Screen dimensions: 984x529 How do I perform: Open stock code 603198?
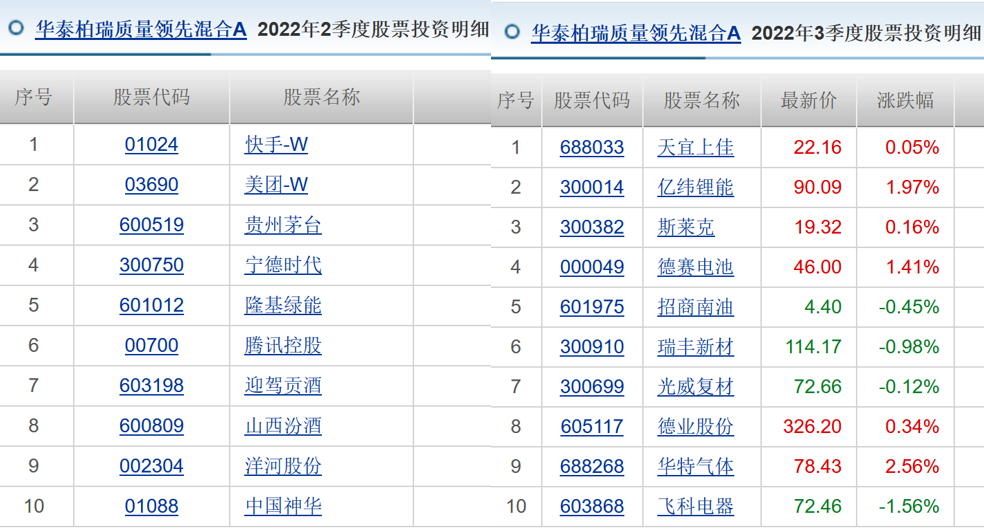[x=151, y=385]
